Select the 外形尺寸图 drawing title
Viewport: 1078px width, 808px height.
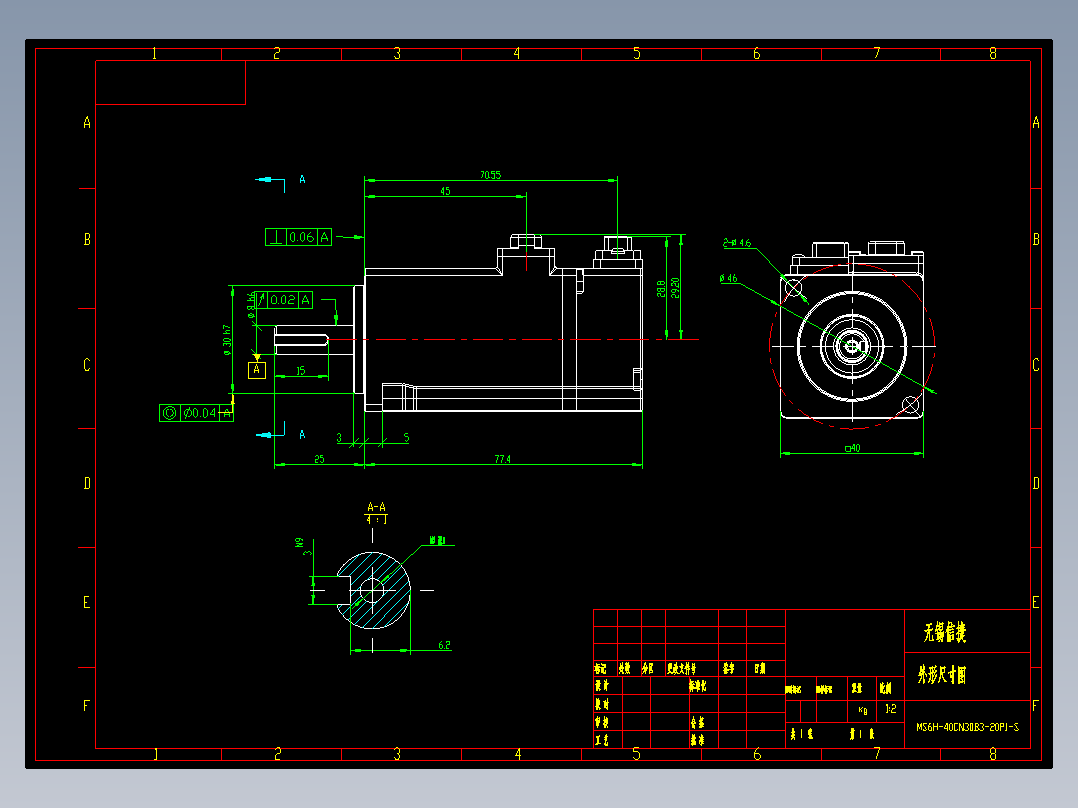point(942,675)
